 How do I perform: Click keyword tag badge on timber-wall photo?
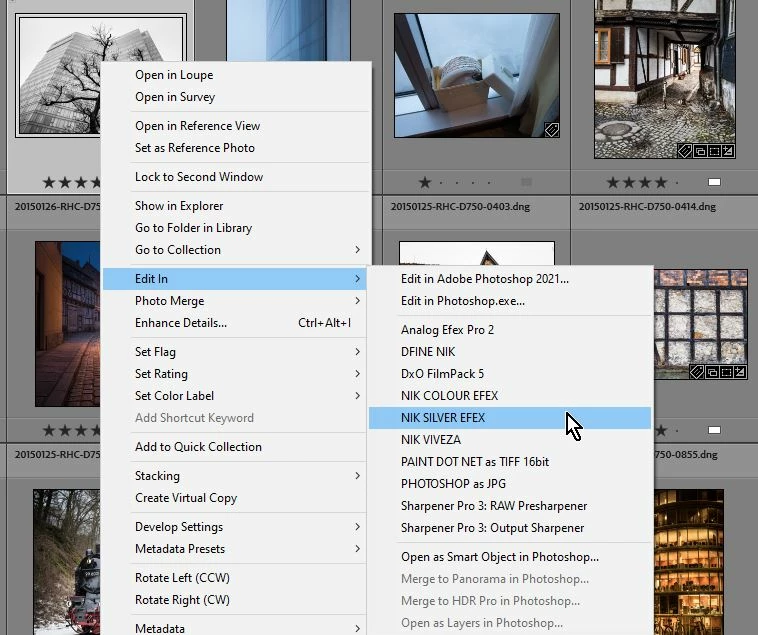pos(696,372)
